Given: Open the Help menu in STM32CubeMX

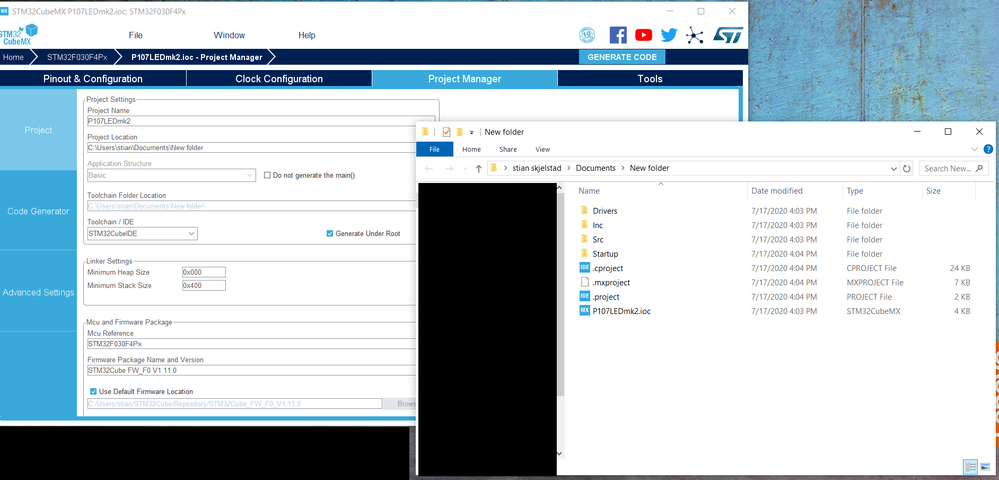Looking at the screenshot, I should pos(306,35).
